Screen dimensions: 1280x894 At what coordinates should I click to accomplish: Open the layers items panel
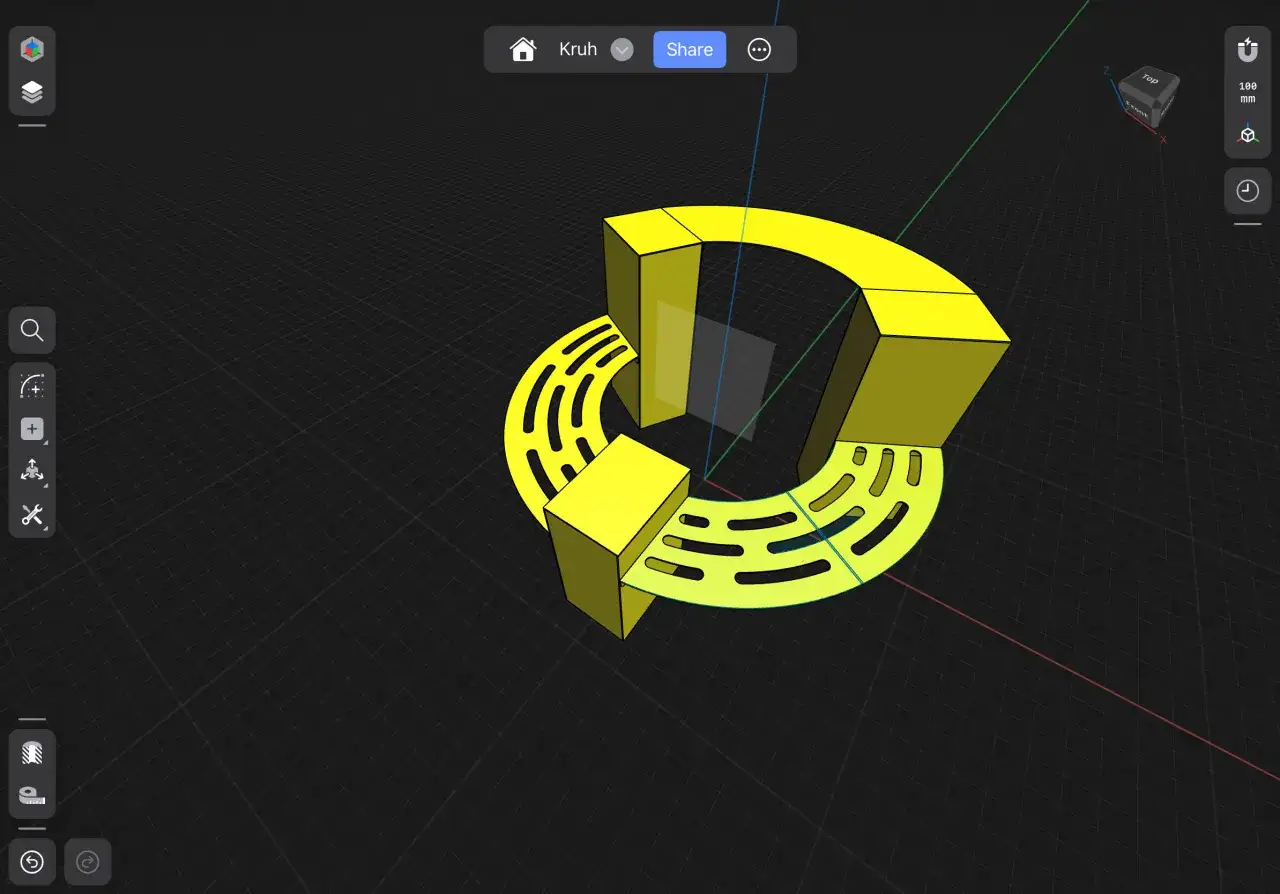tap(32, 93)
